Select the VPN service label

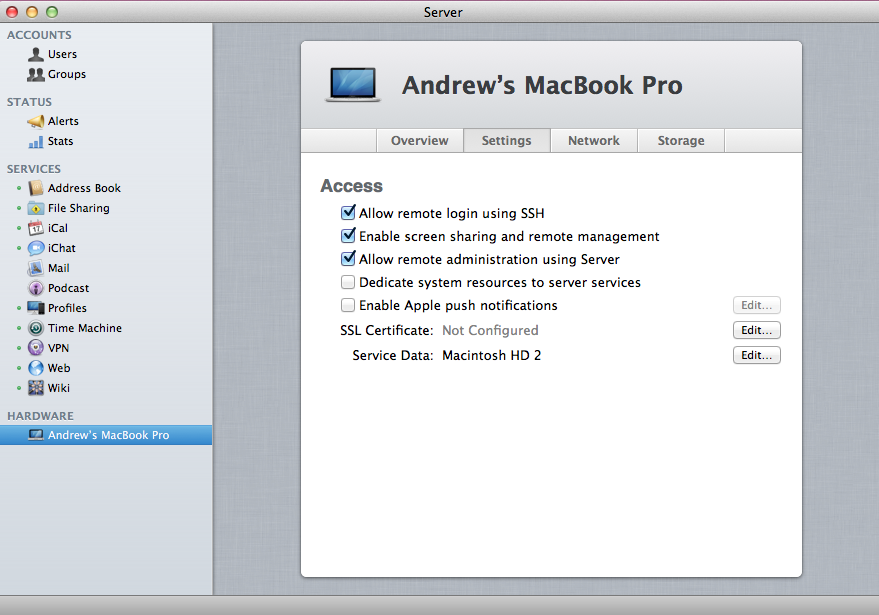pyautogui.click(x=58, y=348)
